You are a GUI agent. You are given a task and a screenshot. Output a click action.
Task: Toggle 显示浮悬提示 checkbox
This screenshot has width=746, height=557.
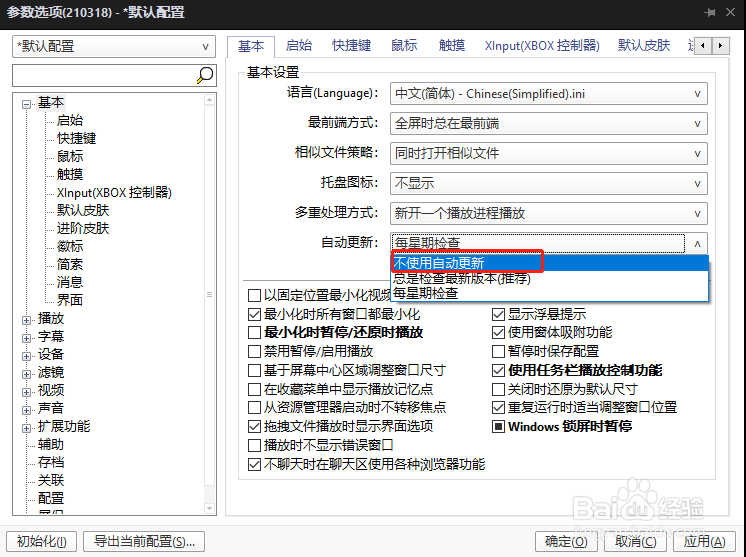pos(498,314)
